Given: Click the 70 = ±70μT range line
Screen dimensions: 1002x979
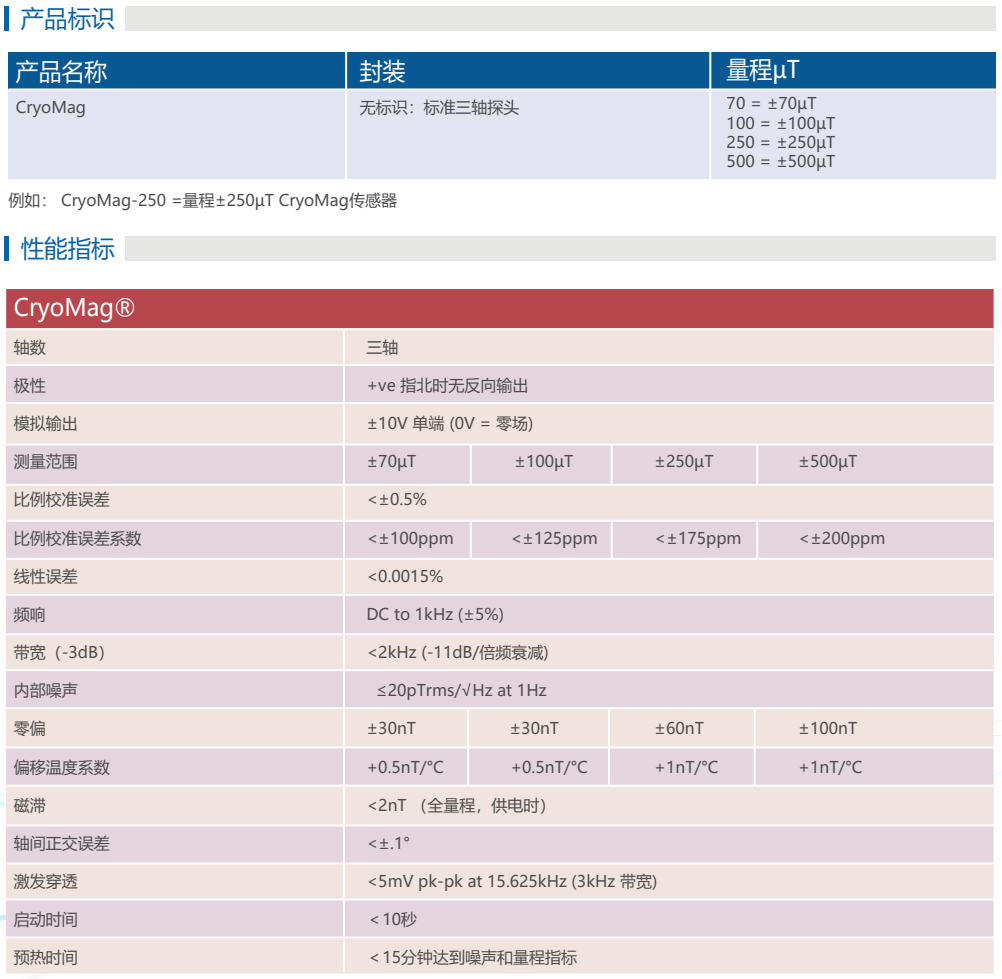Looking at the screenshot, I should coord(771,104).
